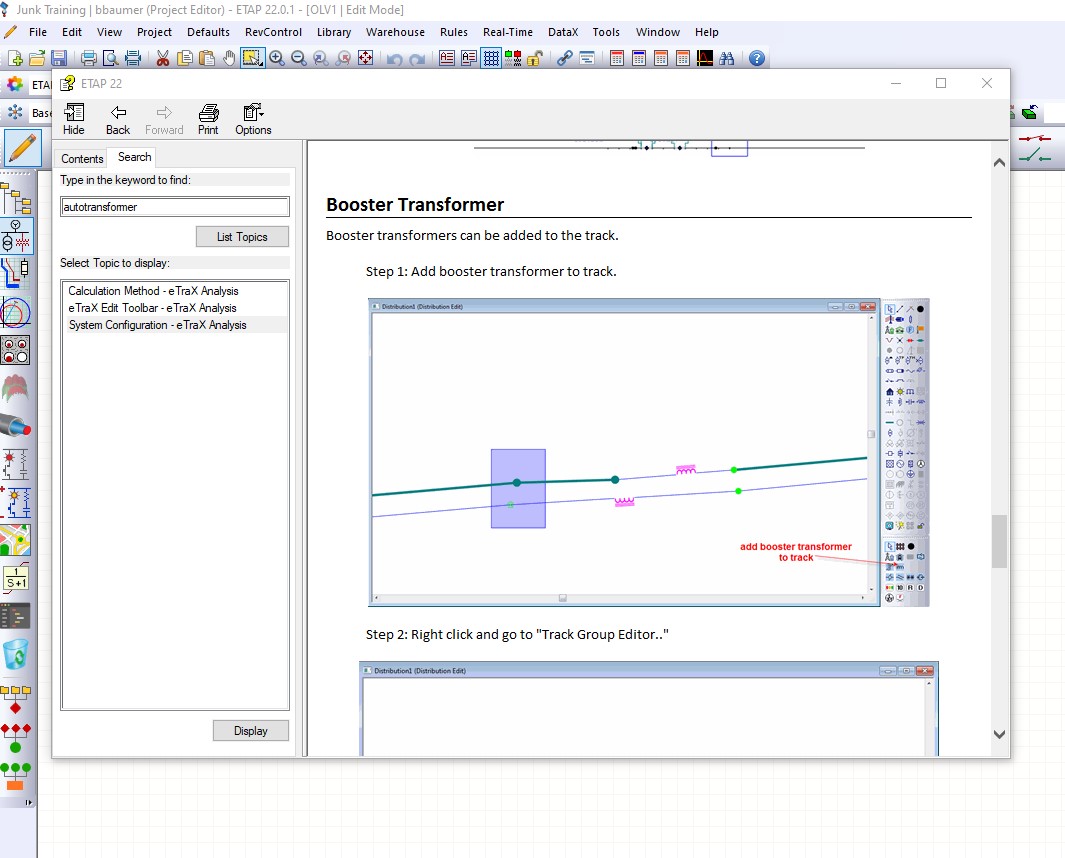Open the GIS map view icon
The height and width of the screenshot is (858, 1065).
point(16,540)
